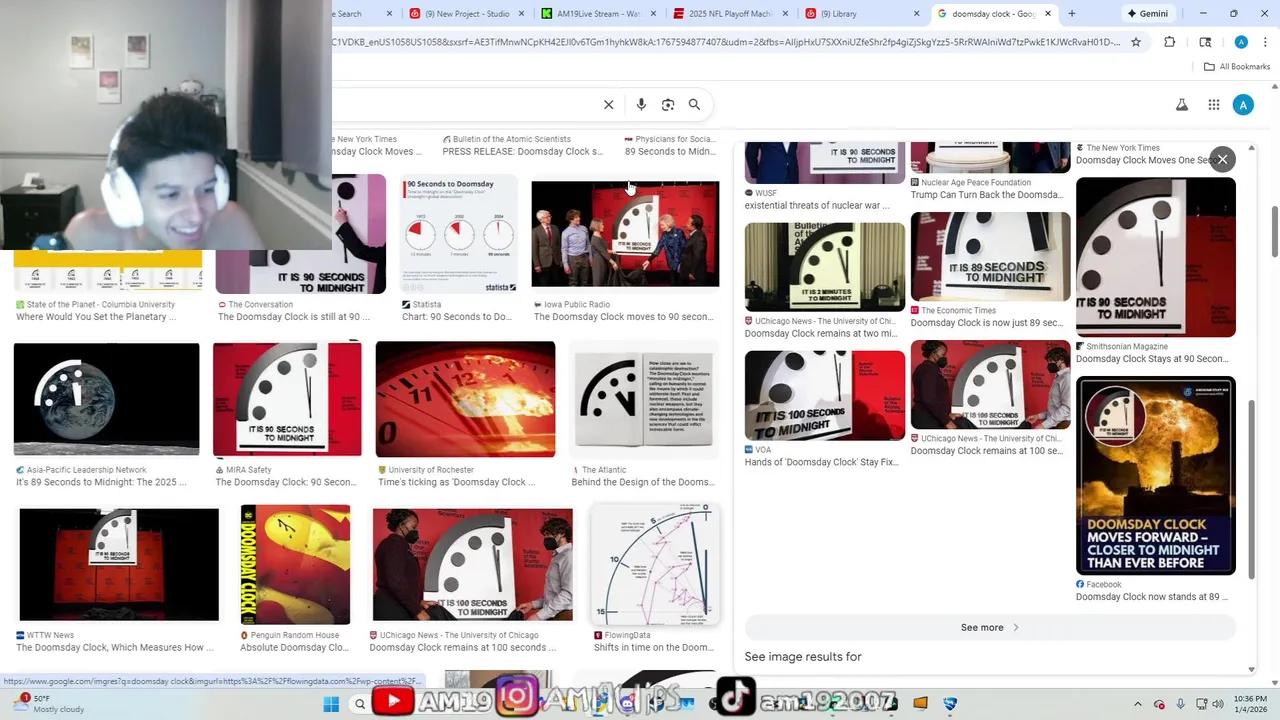The height and width of the screenshot is (720, 1280).
Task: Open the Chrome extensions puzzle icon
Action: tap(1170, 42)
